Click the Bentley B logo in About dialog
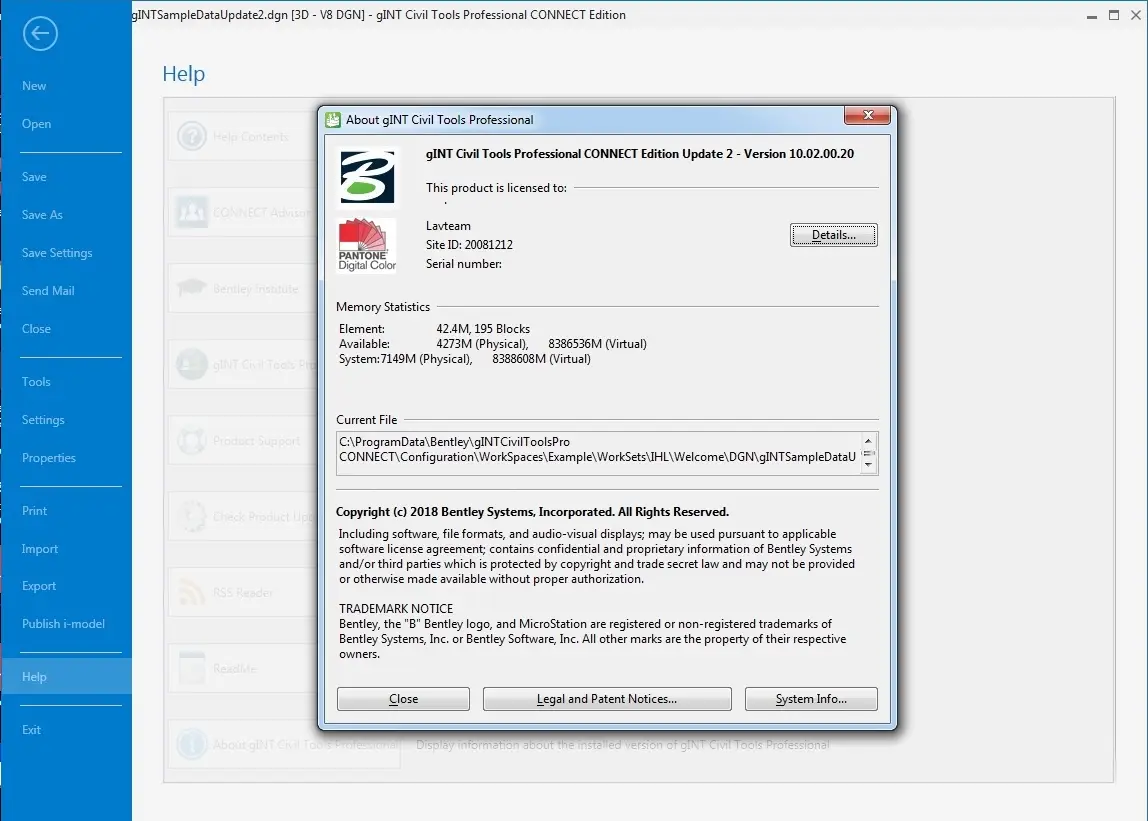1148x821 pixels. (x=368, y=177)
